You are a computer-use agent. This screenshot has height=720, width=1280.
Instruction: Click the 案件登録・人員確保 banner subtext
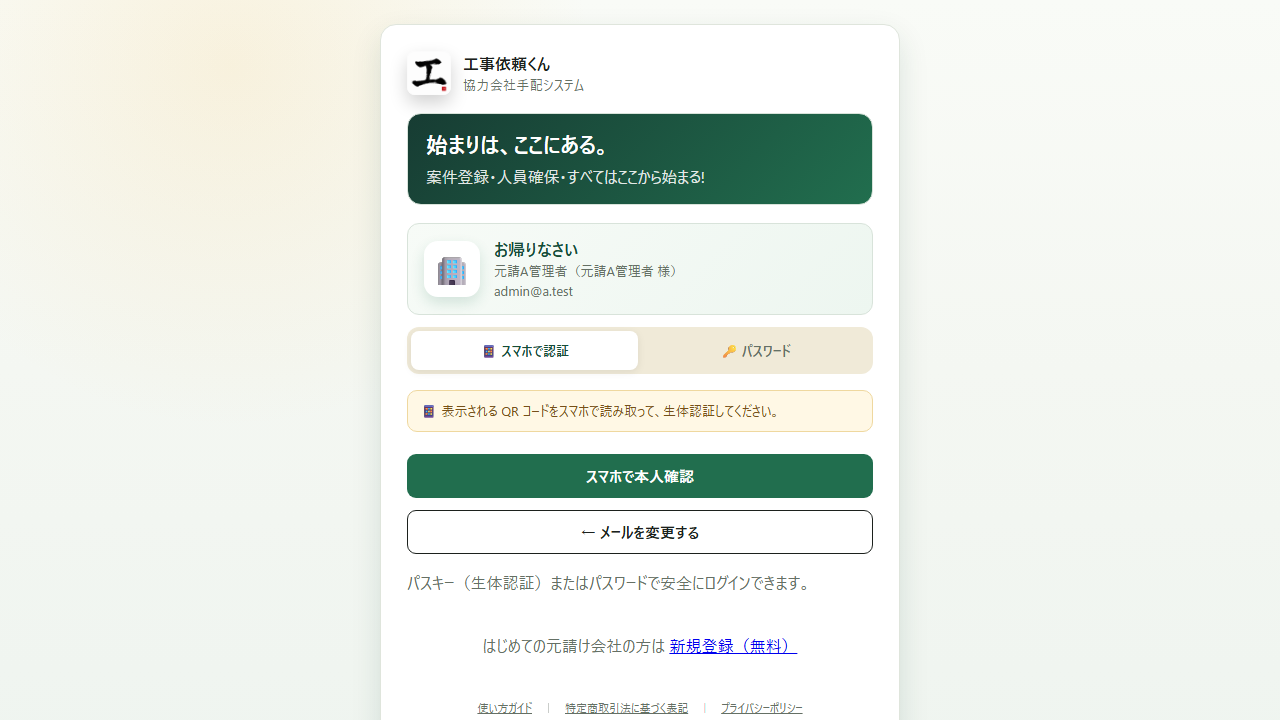(566, 177)
